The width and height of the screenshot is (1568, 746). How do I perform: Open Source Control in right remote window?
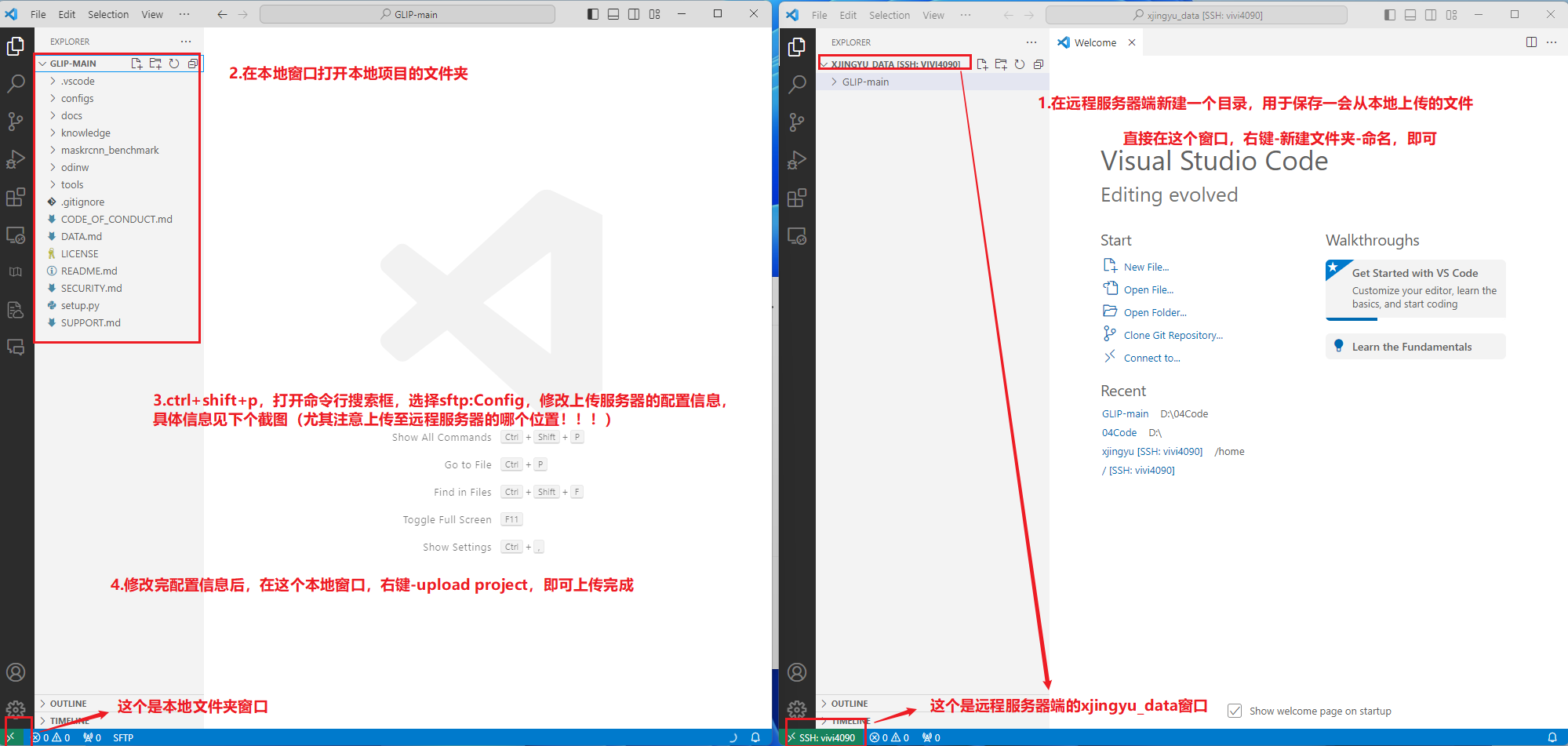tap(797, 122)
